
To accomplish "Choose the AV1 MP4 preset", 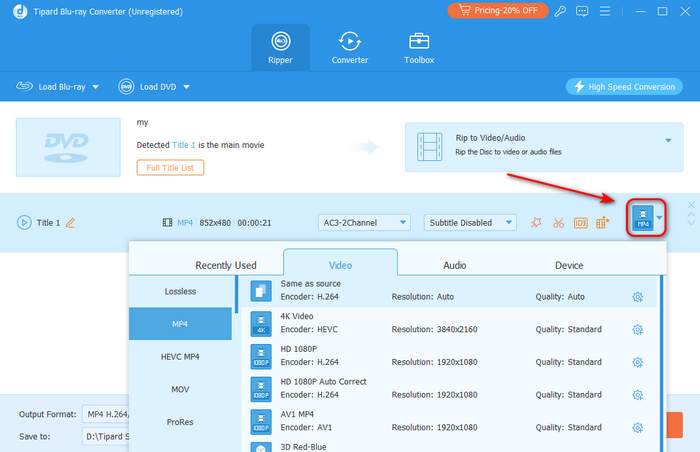I will (450, 421).
